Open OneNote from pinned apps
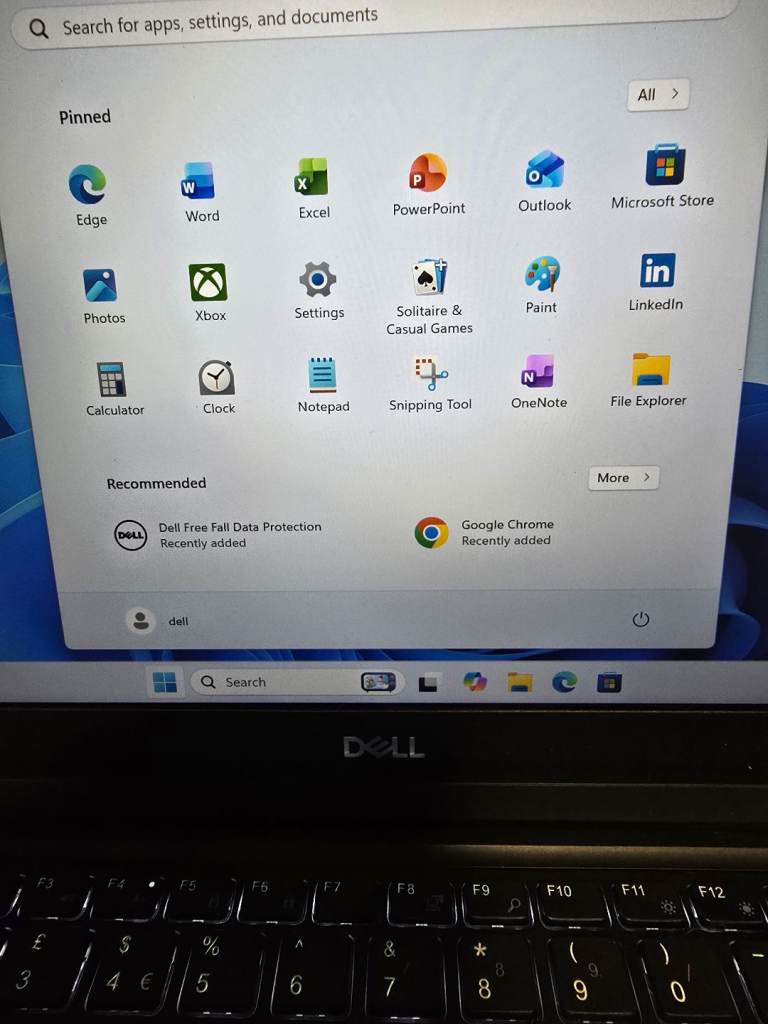768x1024 pixels. [x=539, y=372]
